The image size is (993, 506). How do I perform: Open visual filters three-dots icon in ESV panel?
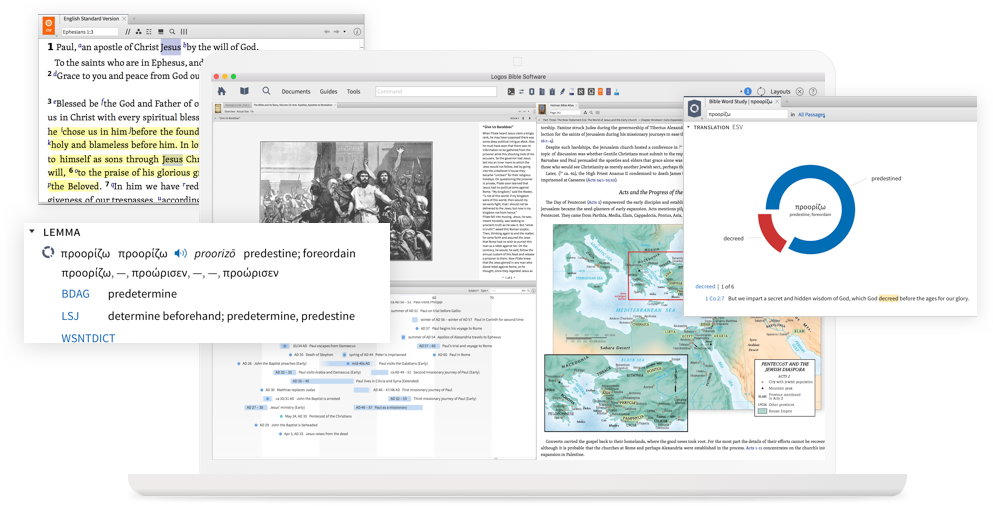click(x=139, y=32)
